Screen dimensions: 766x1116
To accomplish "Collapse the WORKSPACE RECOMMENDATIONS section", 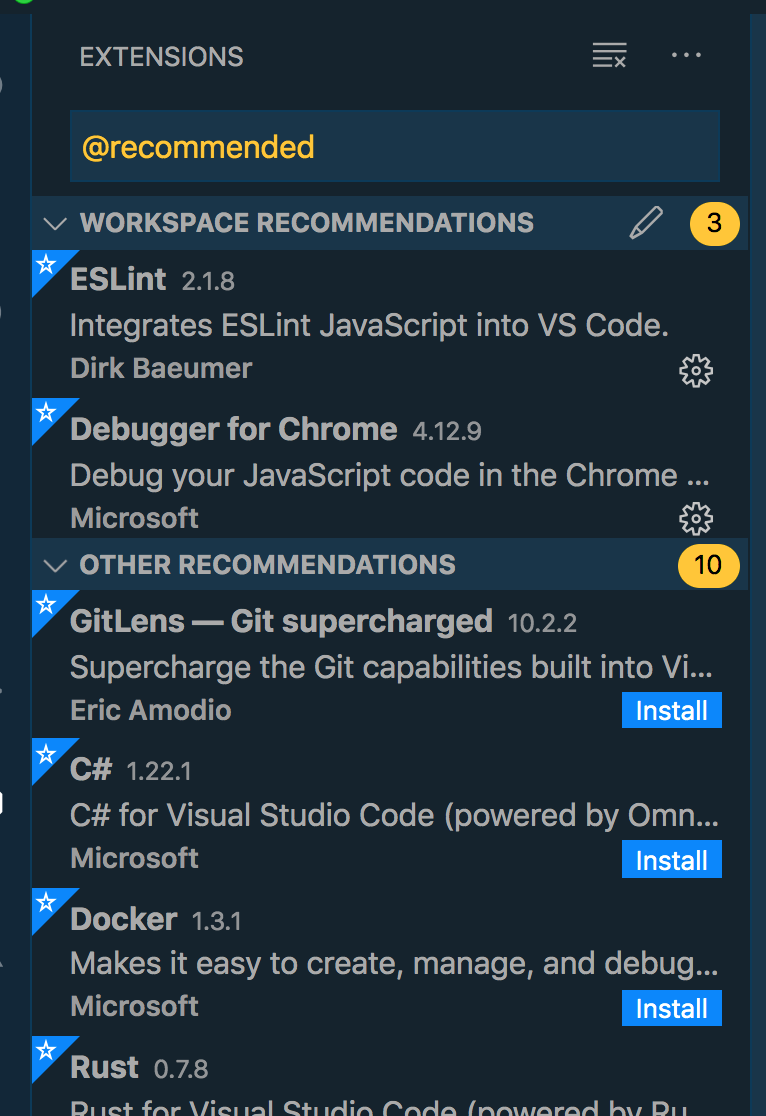I will 57,223.
